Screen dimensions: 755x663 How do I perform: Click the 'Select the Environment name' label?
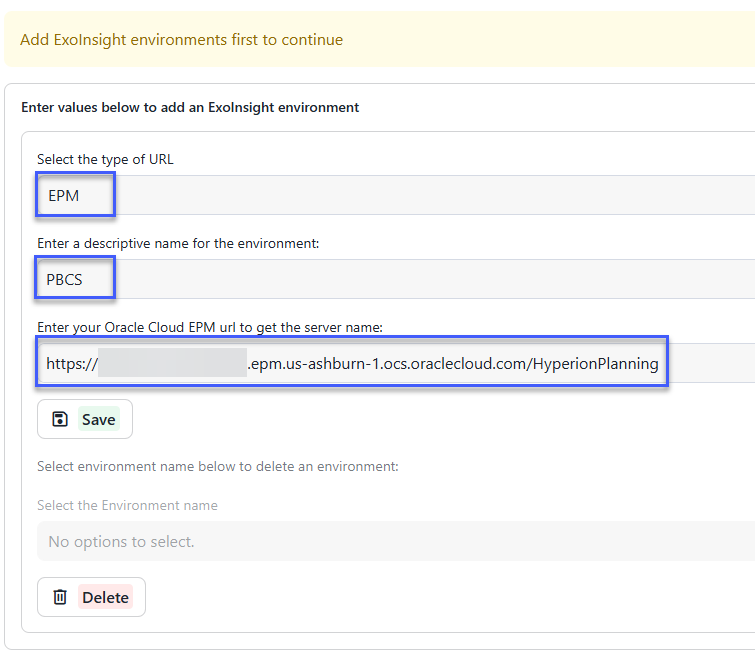point(127,505)
